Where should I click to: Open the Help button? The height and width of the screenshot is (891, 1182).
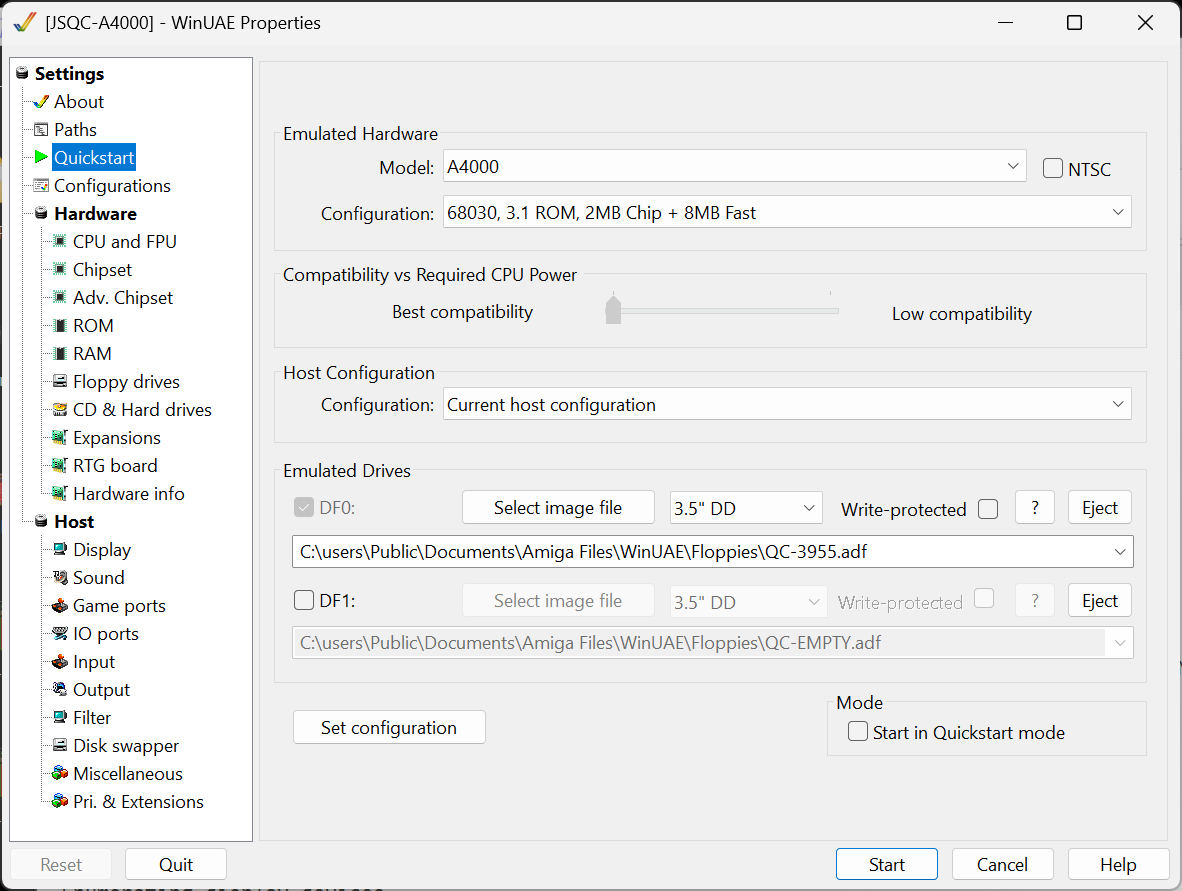pyautogui.click(x=1118, y=865)
